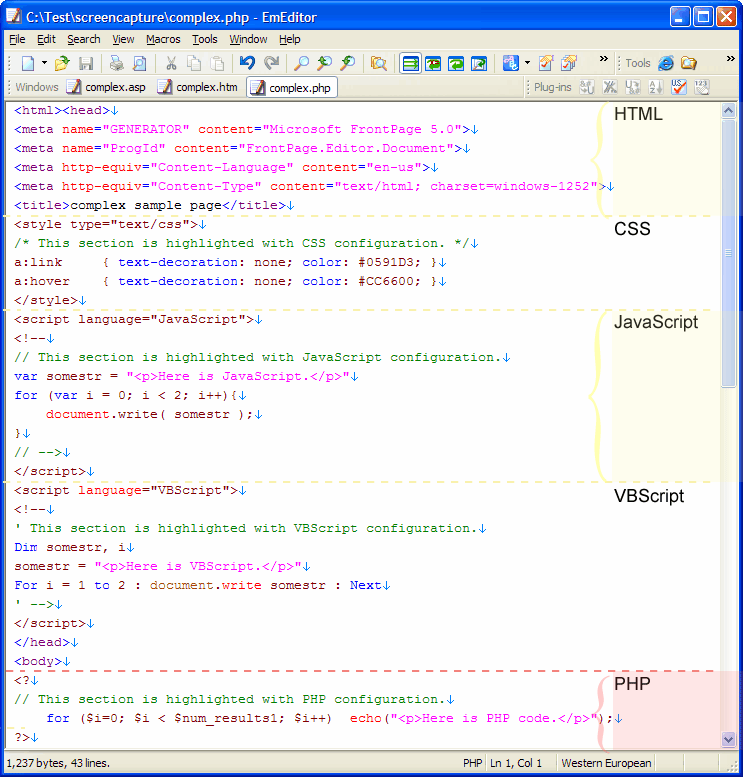
Task: Click the Cut scissors icon
Action: pos(171,63)
